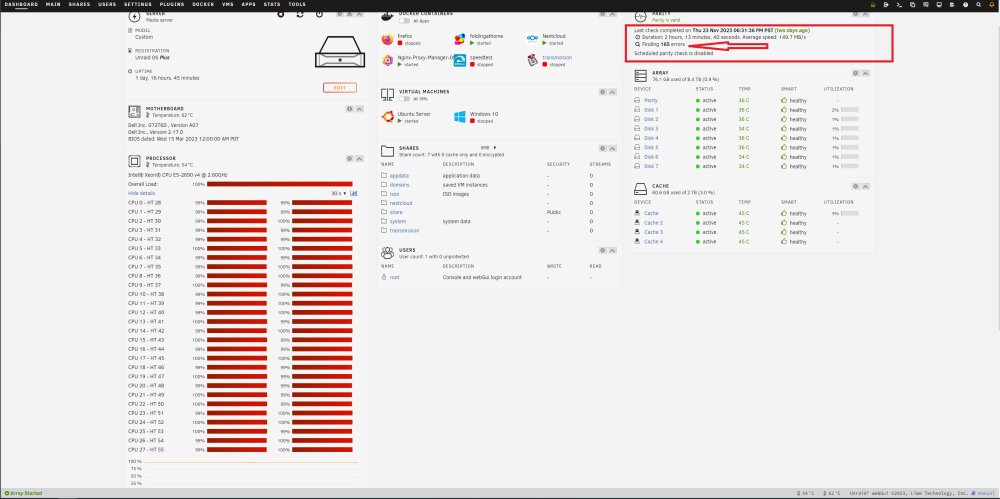The height and width of the screenshot is (499, 1000).
Task: Toggle the All Apps switch
Action: (x=404, y=21)
